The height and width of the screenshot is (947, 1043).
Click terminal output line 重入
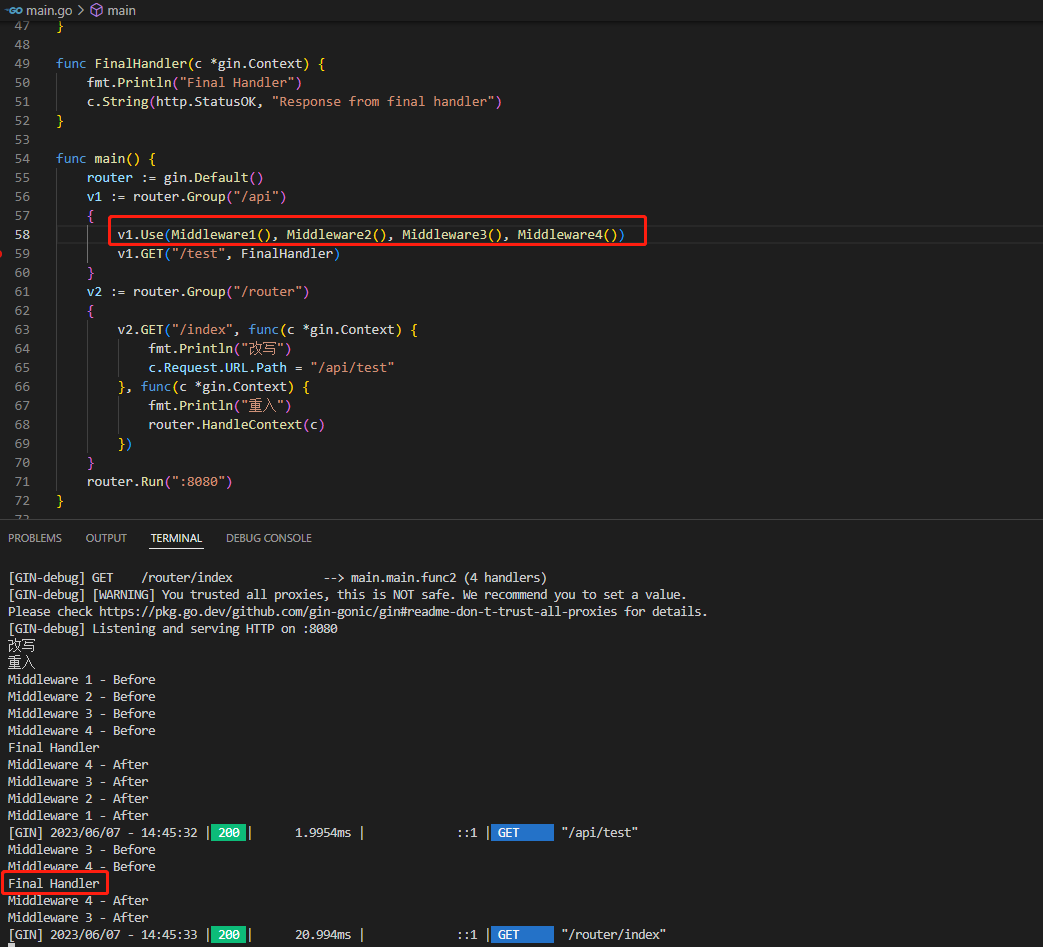point(21,662)
